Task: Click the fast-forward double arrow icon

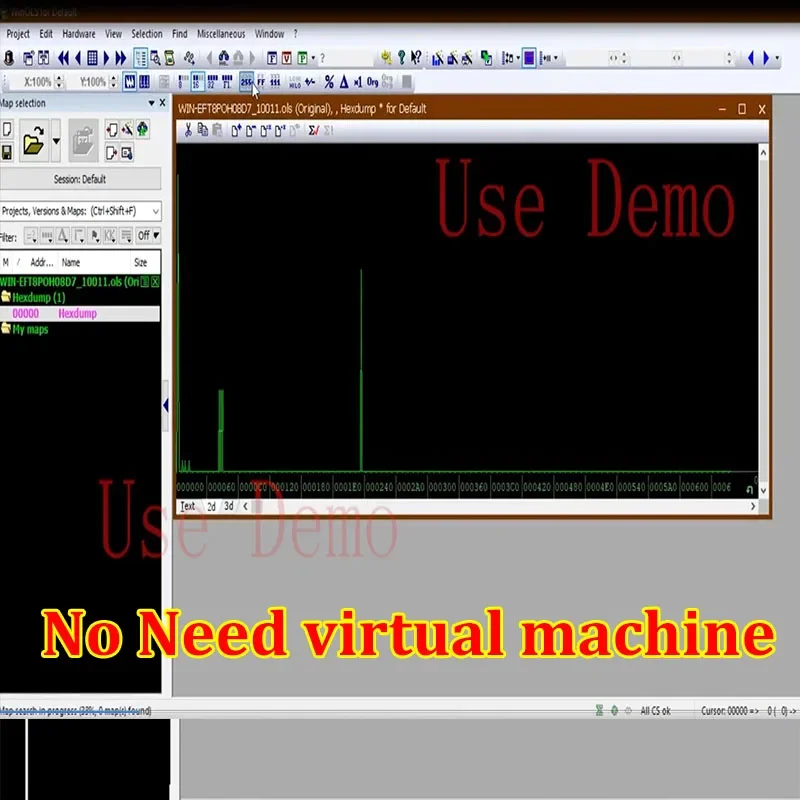Action: [120, 58]
